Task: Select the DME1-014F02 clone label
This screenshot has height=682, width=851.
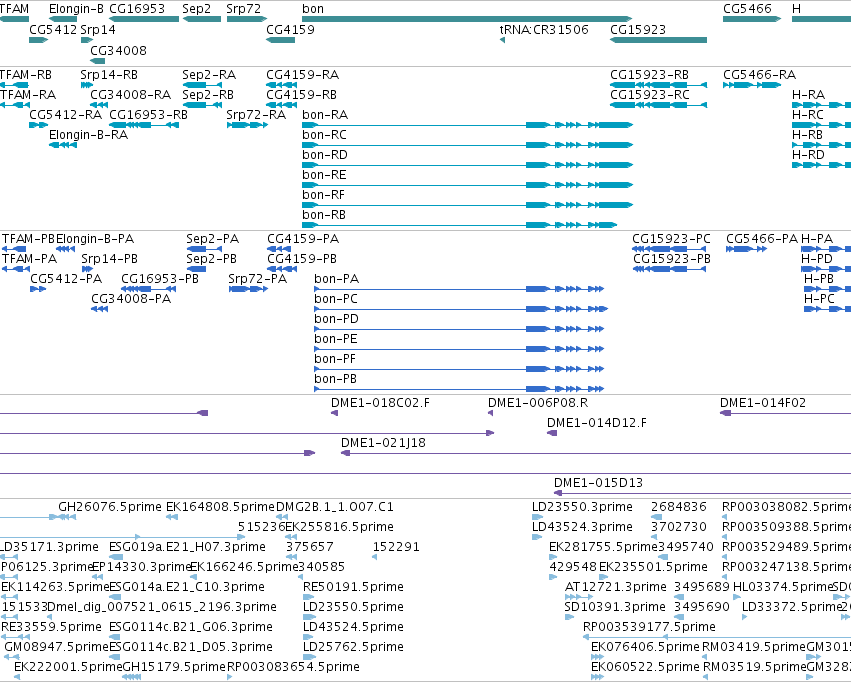Action: coord(763,403)
